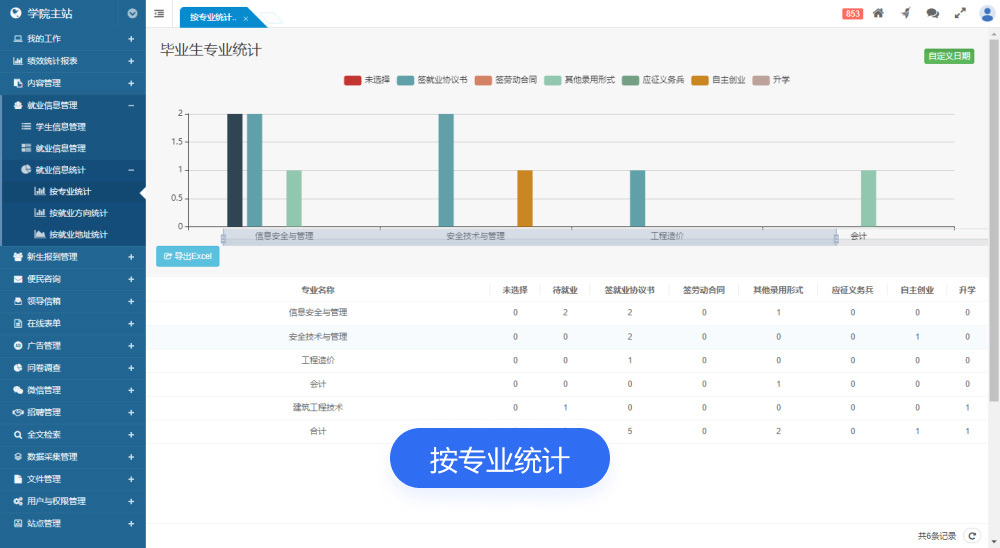Screen dimensions: 1000x548
Task: Click the 自定义日期 button
Action: click(948, 56)
